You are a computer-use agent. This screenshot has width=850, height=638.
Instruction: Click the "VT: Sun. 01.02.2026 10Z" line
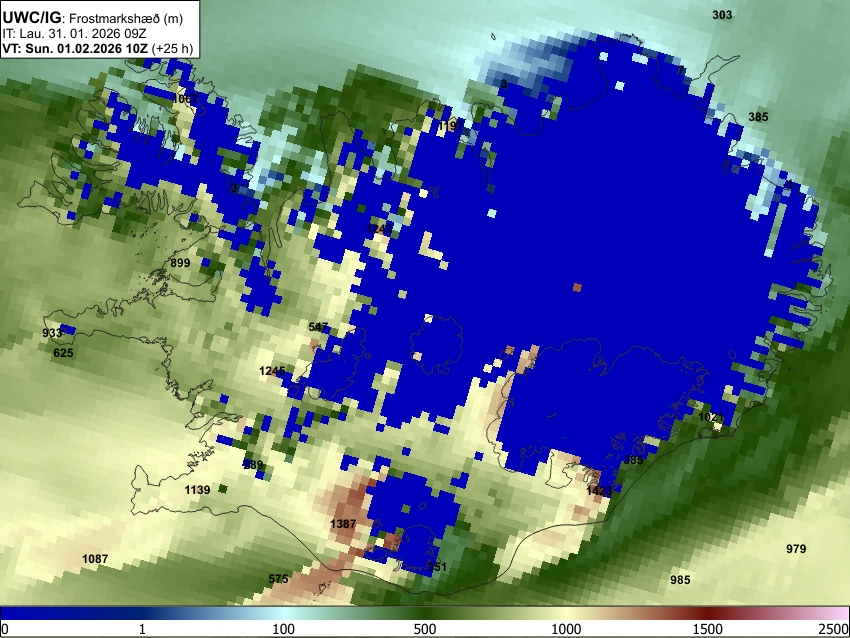pos(76,48)
